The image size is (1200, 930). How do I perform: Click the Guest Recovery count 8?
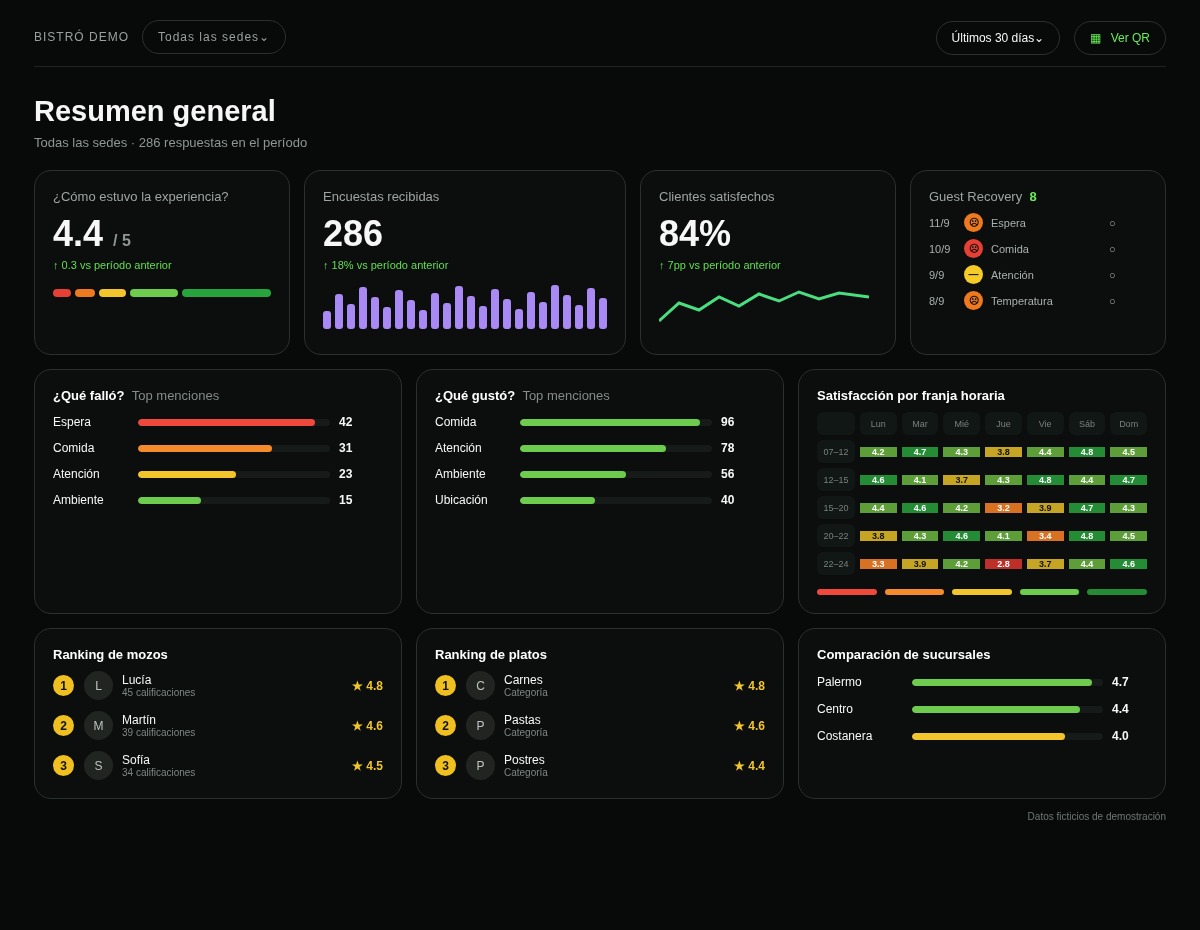pos(1033,197)
